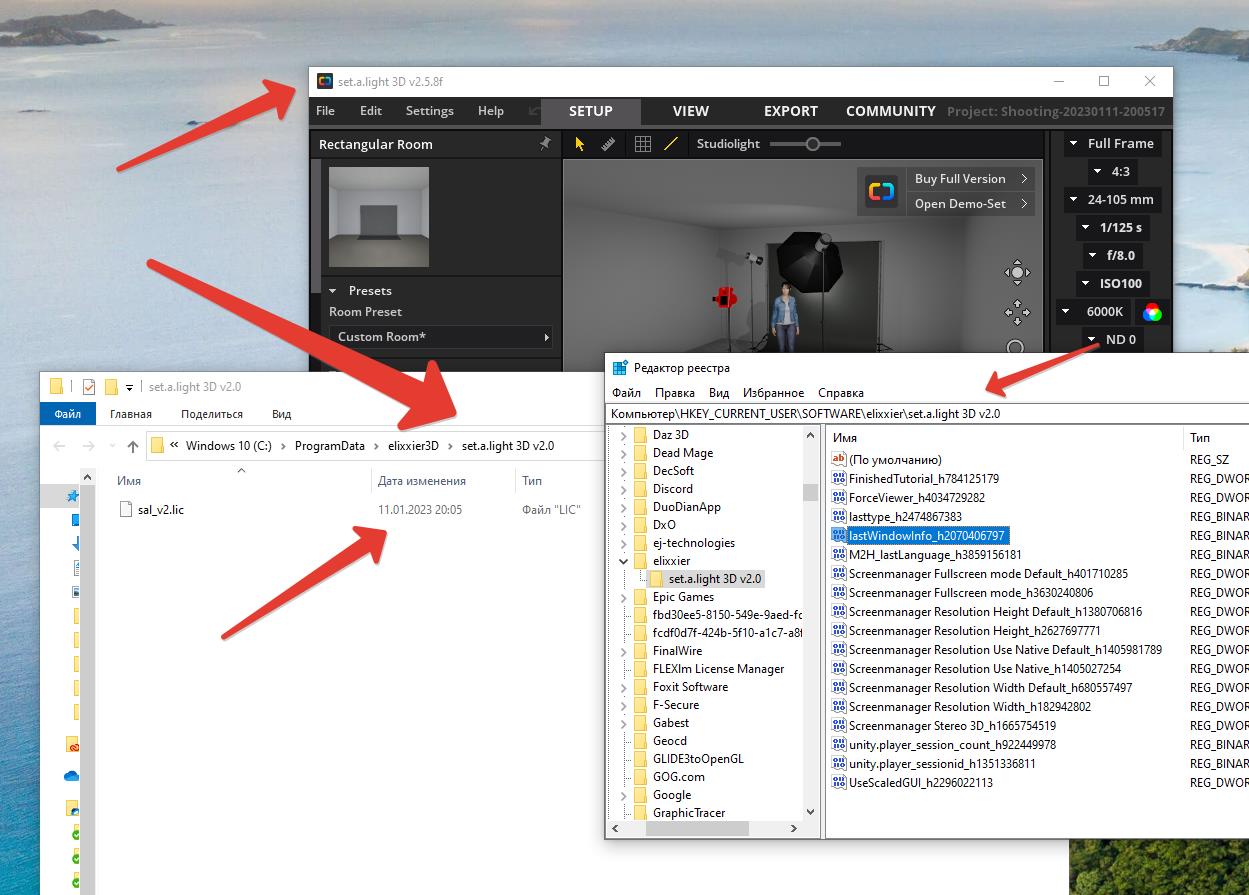Viewport: 1249px width, 895px height.
Task: Switch to the EXPORT tab
Action: [791, 111]
